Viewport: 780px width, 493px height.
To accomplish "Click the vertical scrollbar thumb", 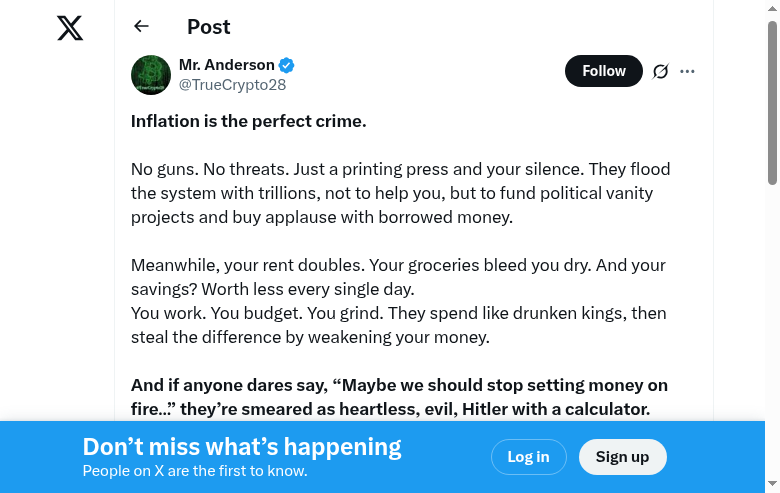I will pos(772,100).
